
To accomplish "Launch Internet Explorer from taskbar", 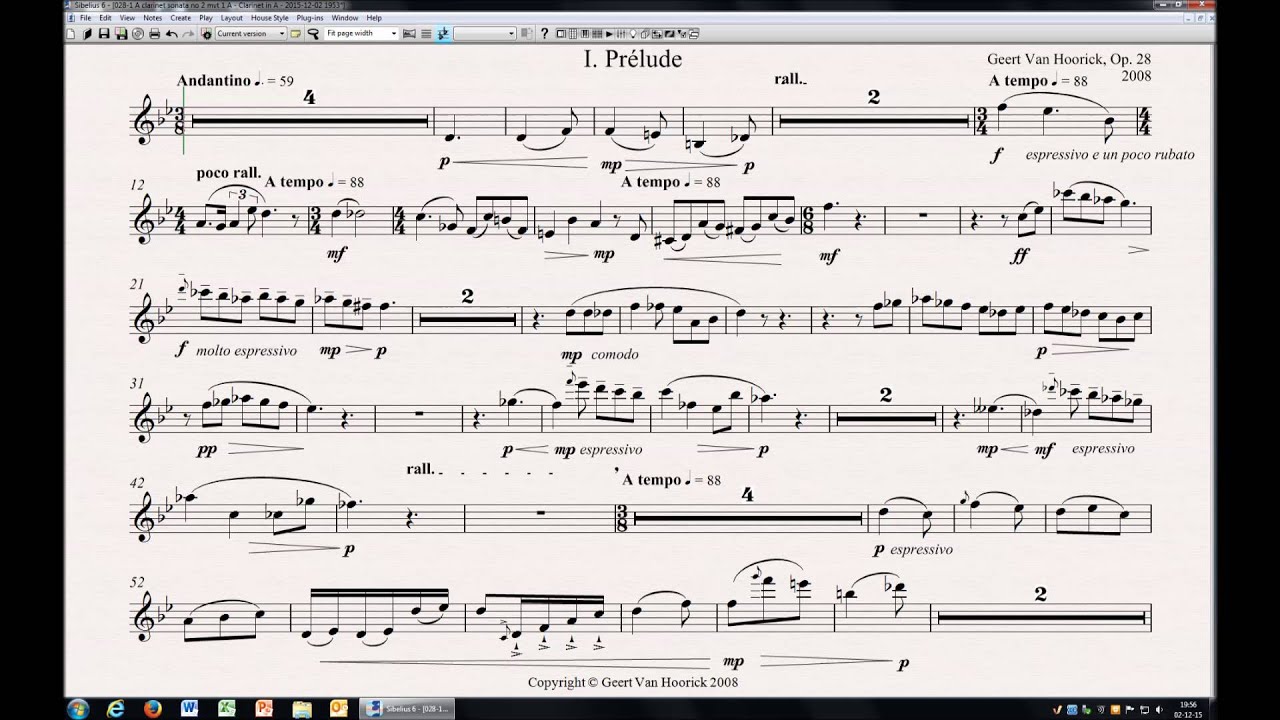I will point(116,708).
